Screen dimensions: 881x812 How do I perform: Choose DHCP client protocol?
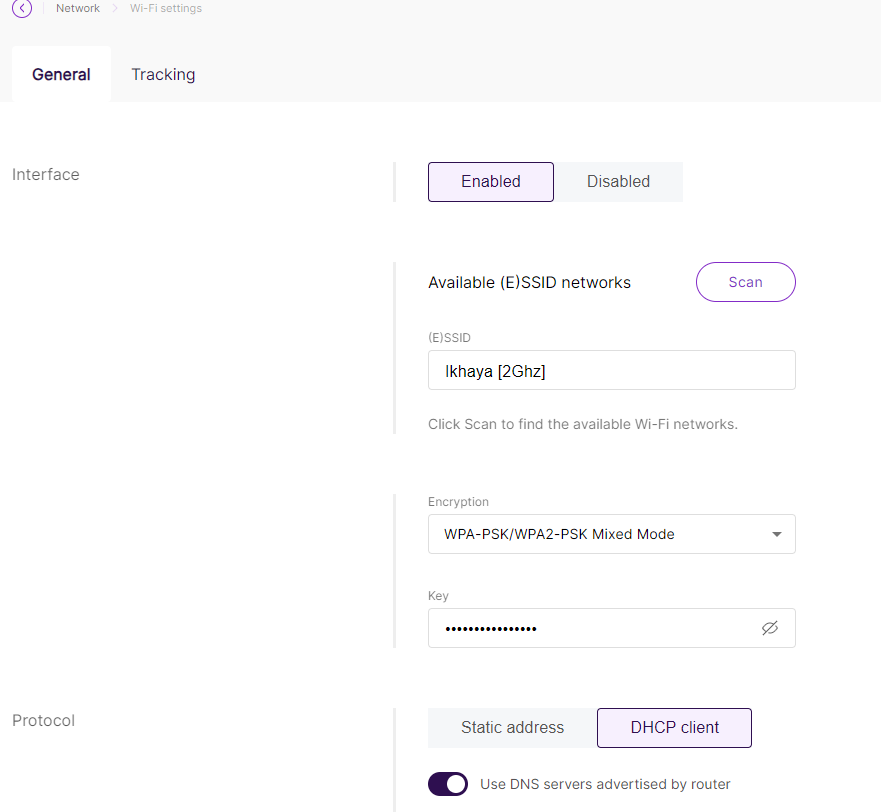click(x=674, y=728)
